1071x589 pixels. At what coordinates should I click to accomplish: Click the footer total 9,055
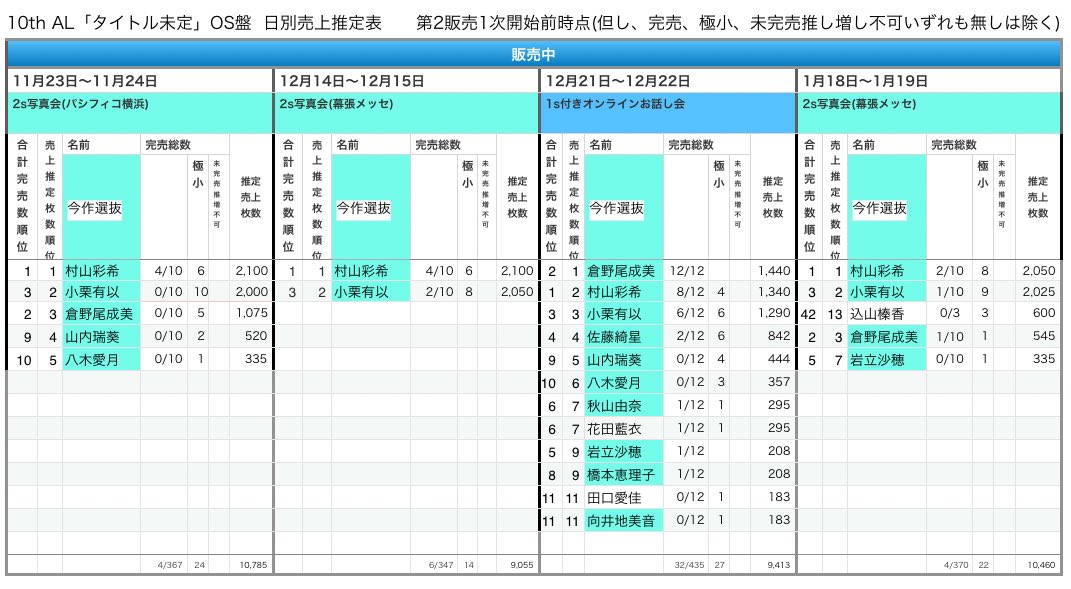tap(522, 565)
